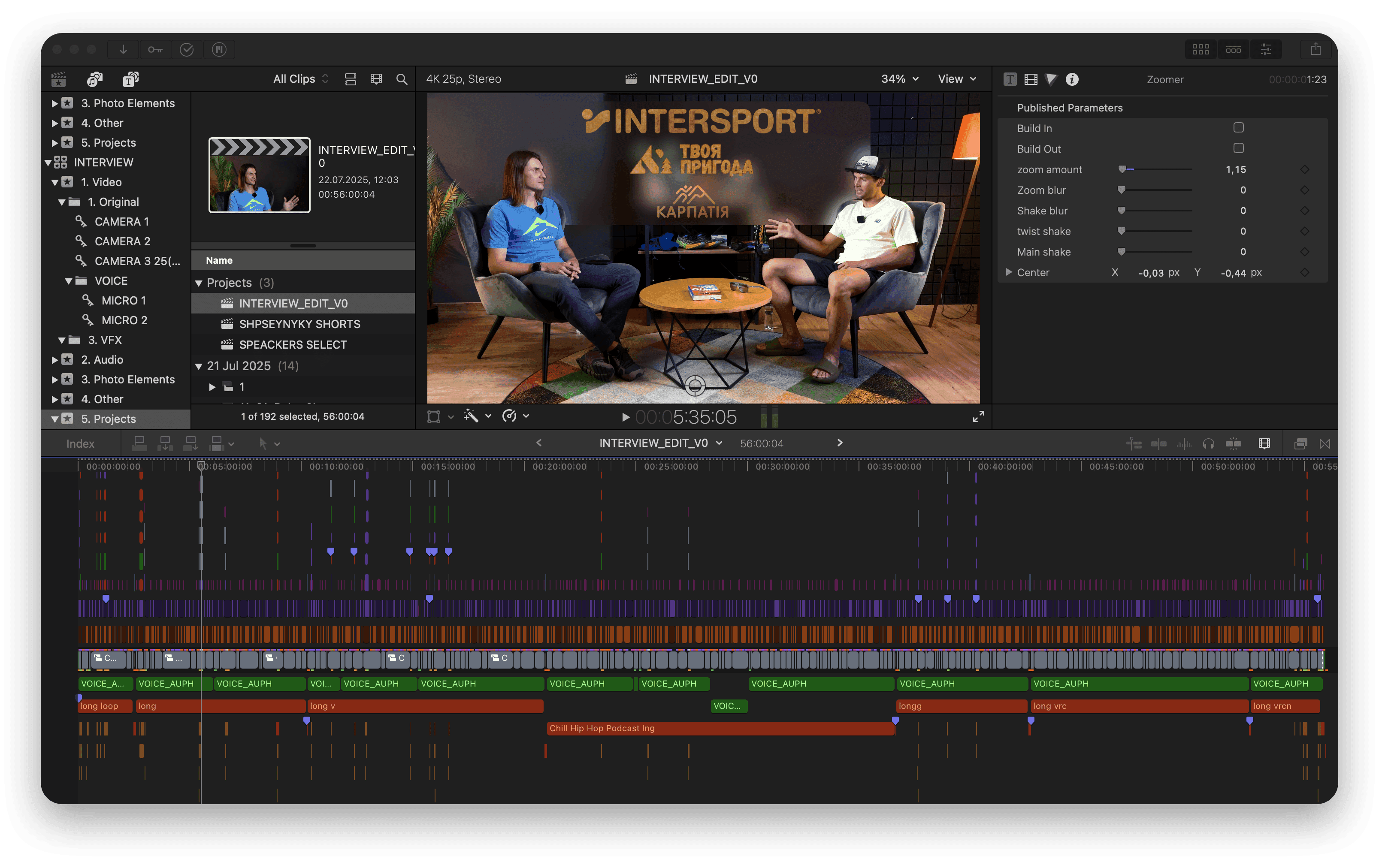Open the 34% viewer zoom dropdown

[900, 79]
